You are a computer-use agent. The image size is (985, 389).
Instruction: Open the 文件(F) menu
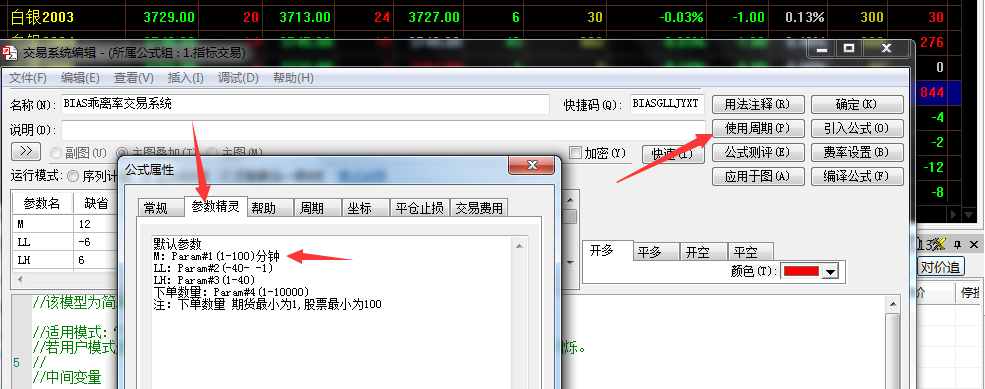click(28, 78)
